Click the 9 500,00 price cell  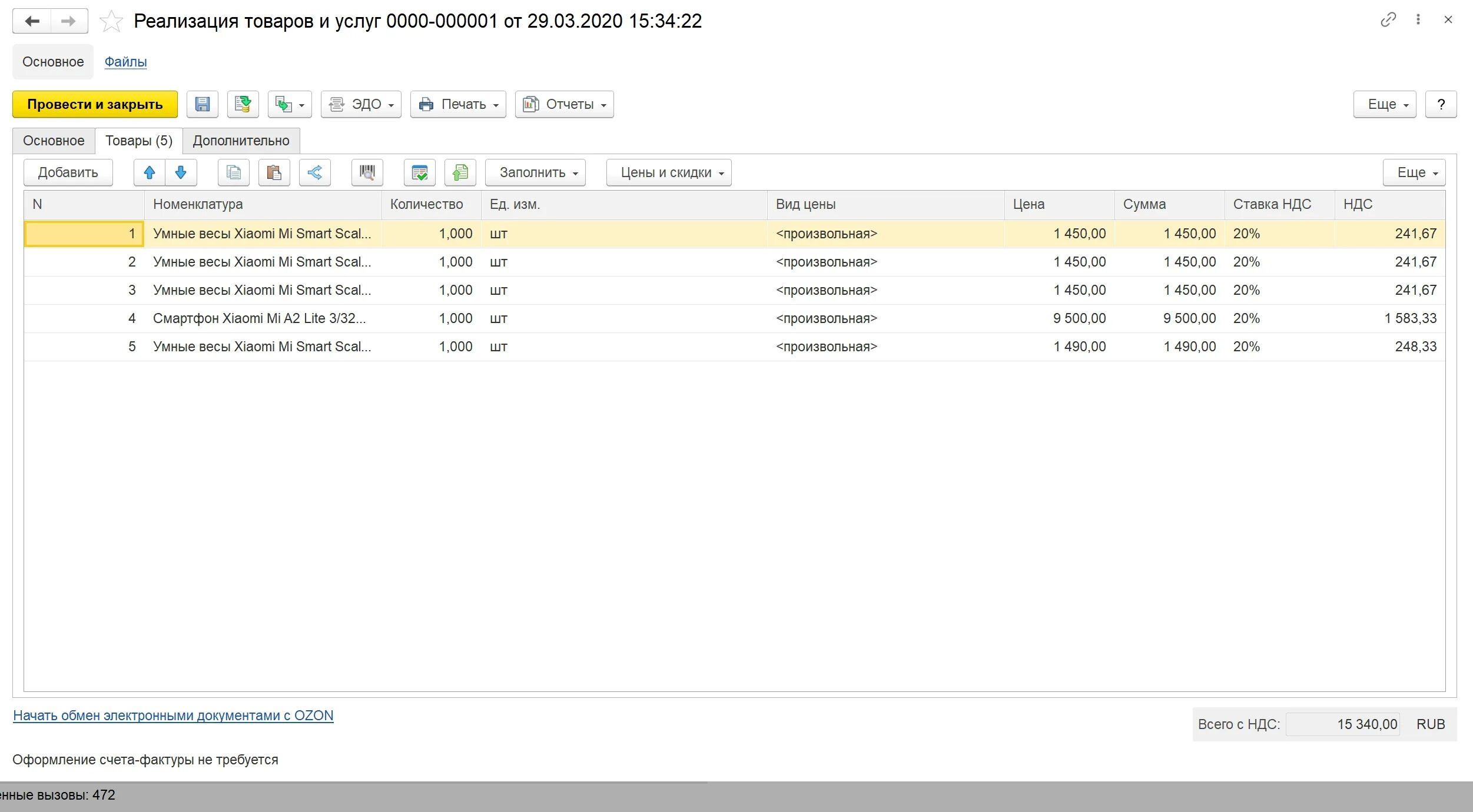tap(1059, 318)
